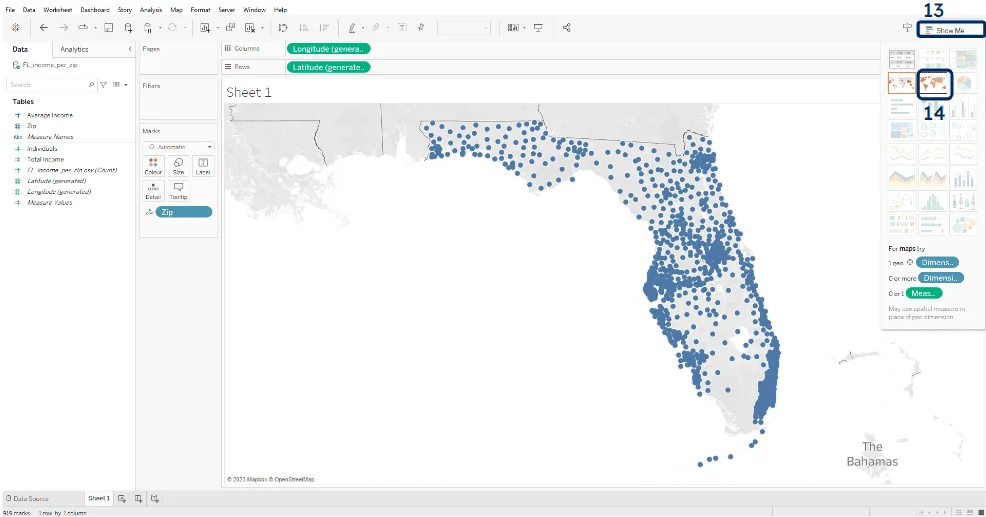Open the Colour card in Marks
Image resolution: width=986 pixels, height=517 pixels.
pyautogui.click(x=153, y=165)
